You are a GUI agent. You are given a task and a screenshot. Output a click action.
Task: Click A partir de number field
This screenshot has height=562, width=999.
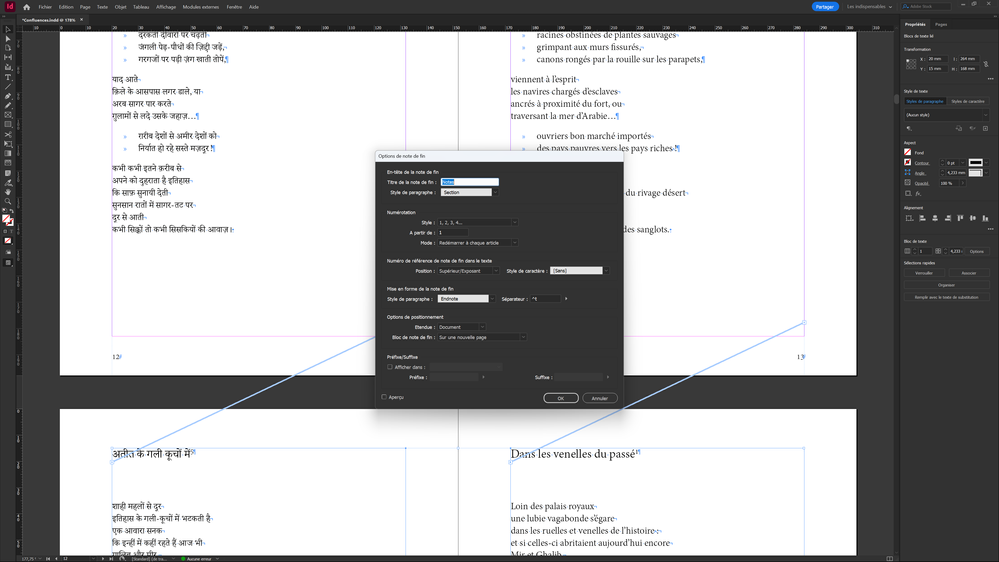pos(452,233)
